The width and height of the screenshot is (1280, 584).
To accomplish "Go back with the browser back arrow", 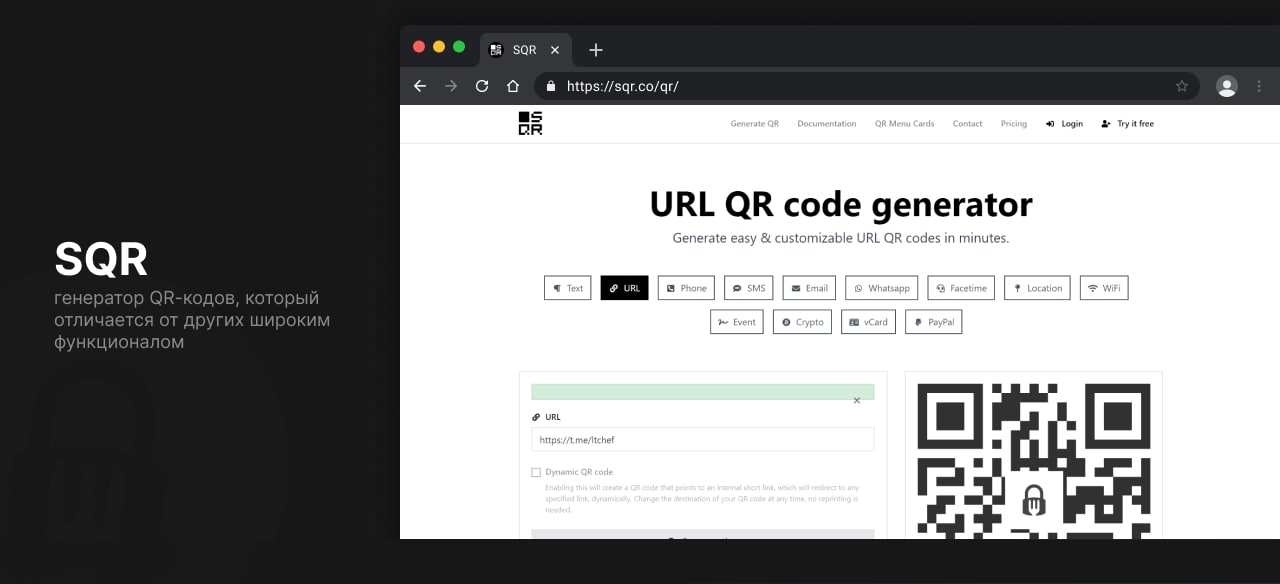I will (x=420, y=86).
